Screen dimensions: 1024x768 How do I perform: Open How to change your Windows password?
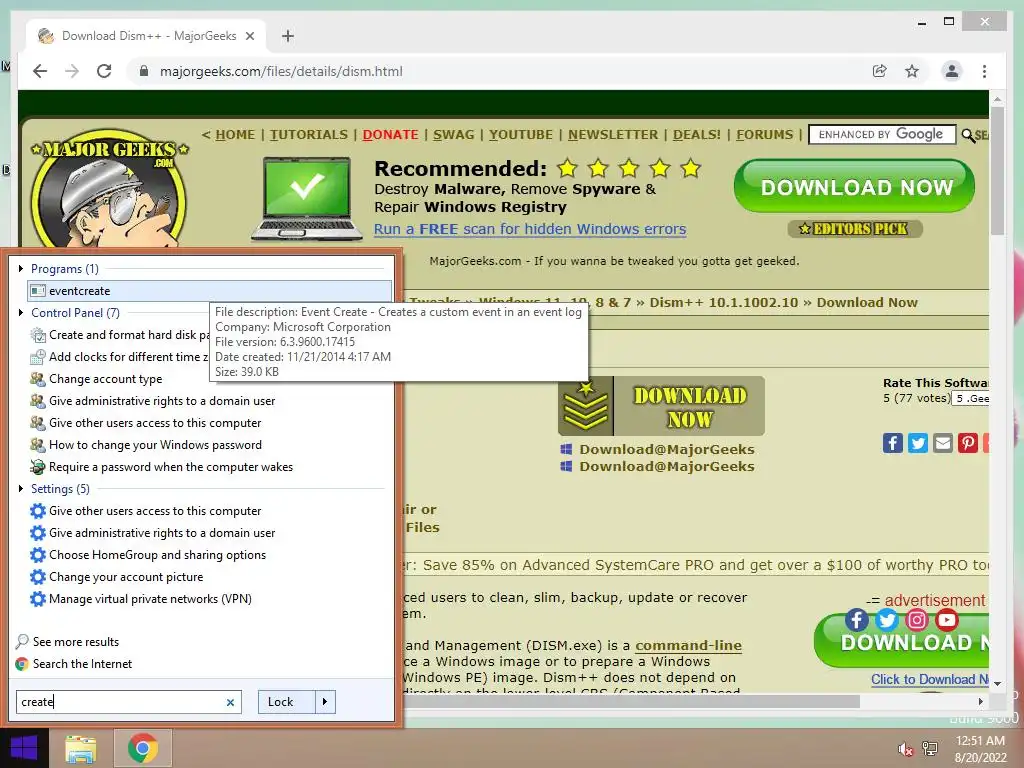click(155, 445)
